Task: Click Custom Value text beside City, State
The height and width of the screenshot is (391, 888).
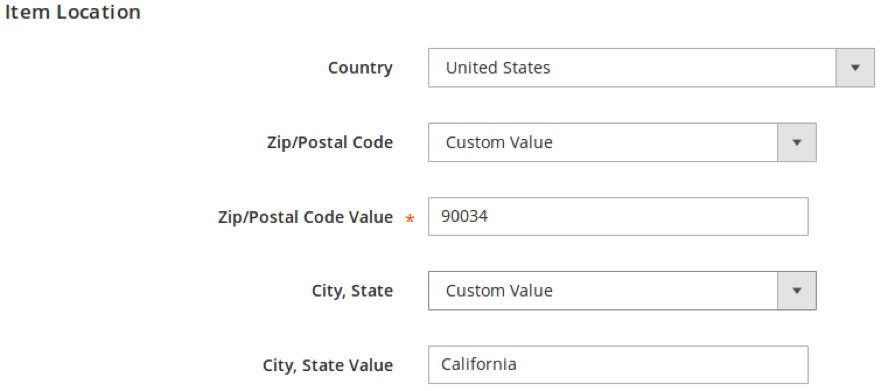Action: pyautogui.click(x=499, y=291)
